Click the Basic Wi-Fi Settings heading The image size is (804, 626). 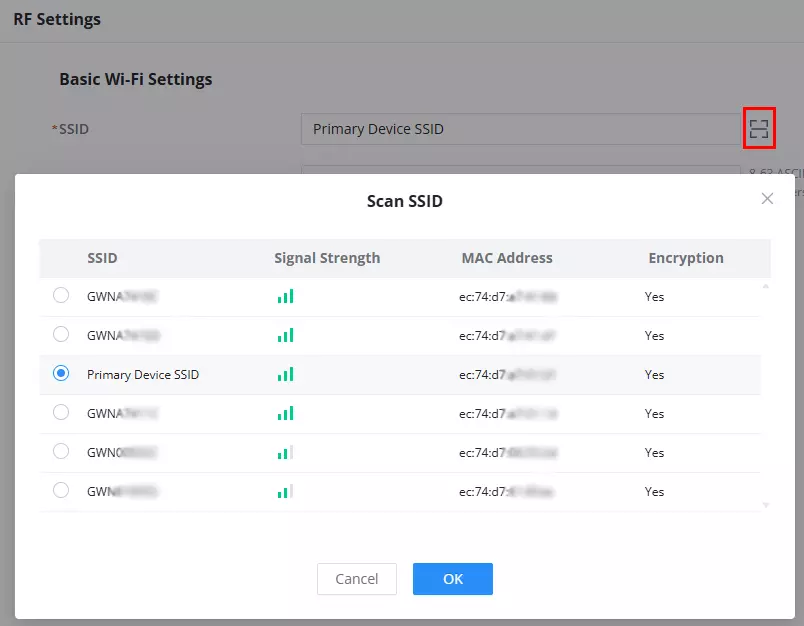136,79
